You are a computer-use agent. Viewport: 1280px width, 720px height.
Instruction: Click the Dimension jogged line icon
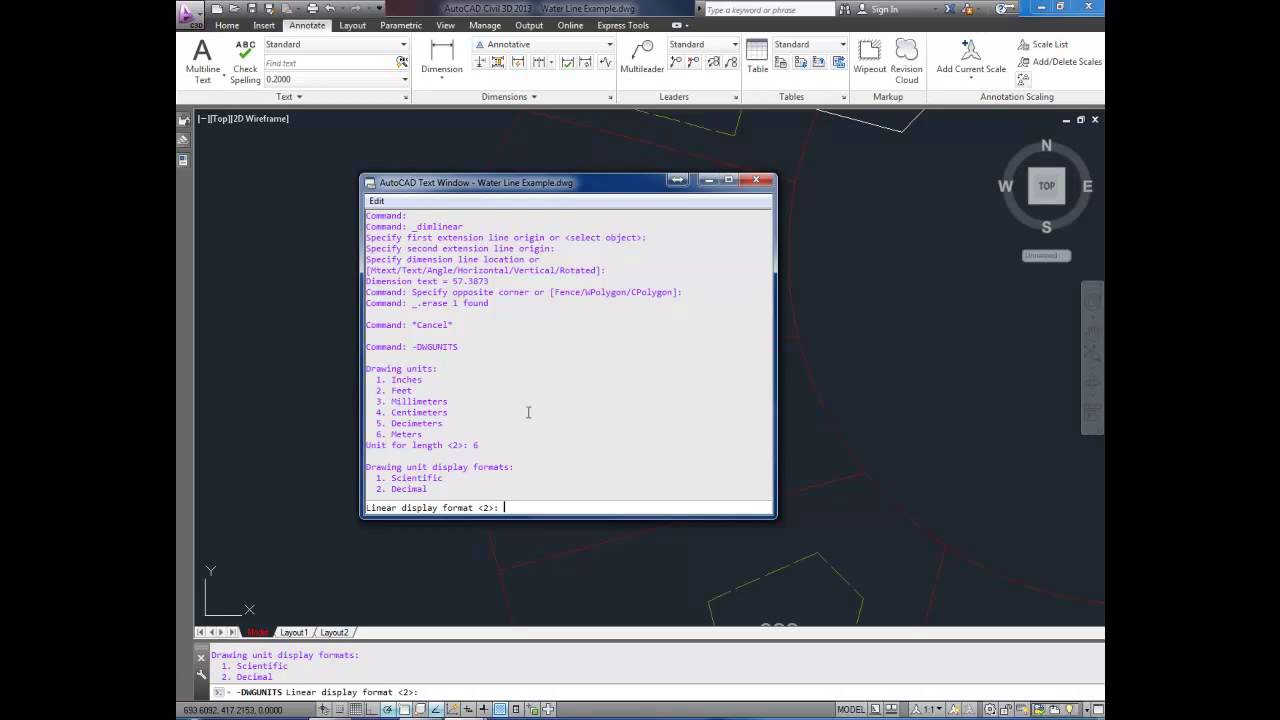606,62
